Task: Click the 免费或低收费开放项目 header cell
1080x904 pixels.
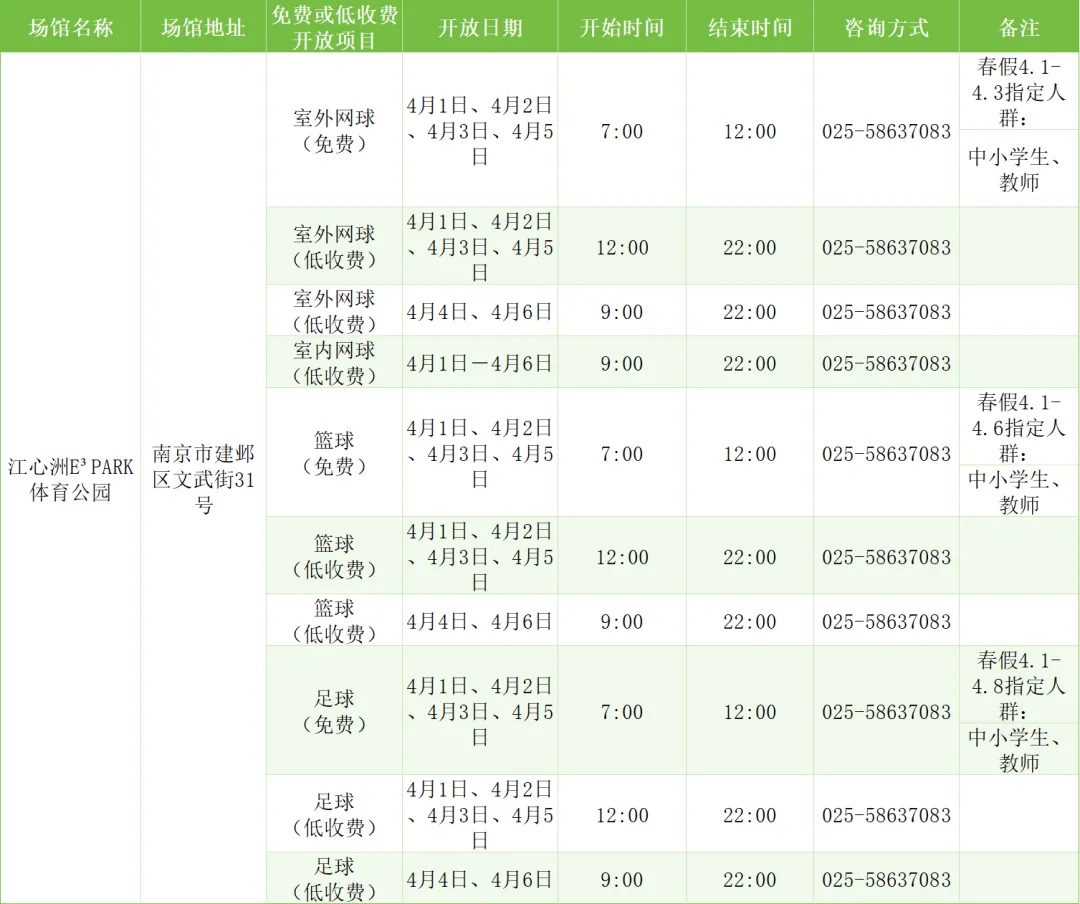Action: click(x=334, y=27)
